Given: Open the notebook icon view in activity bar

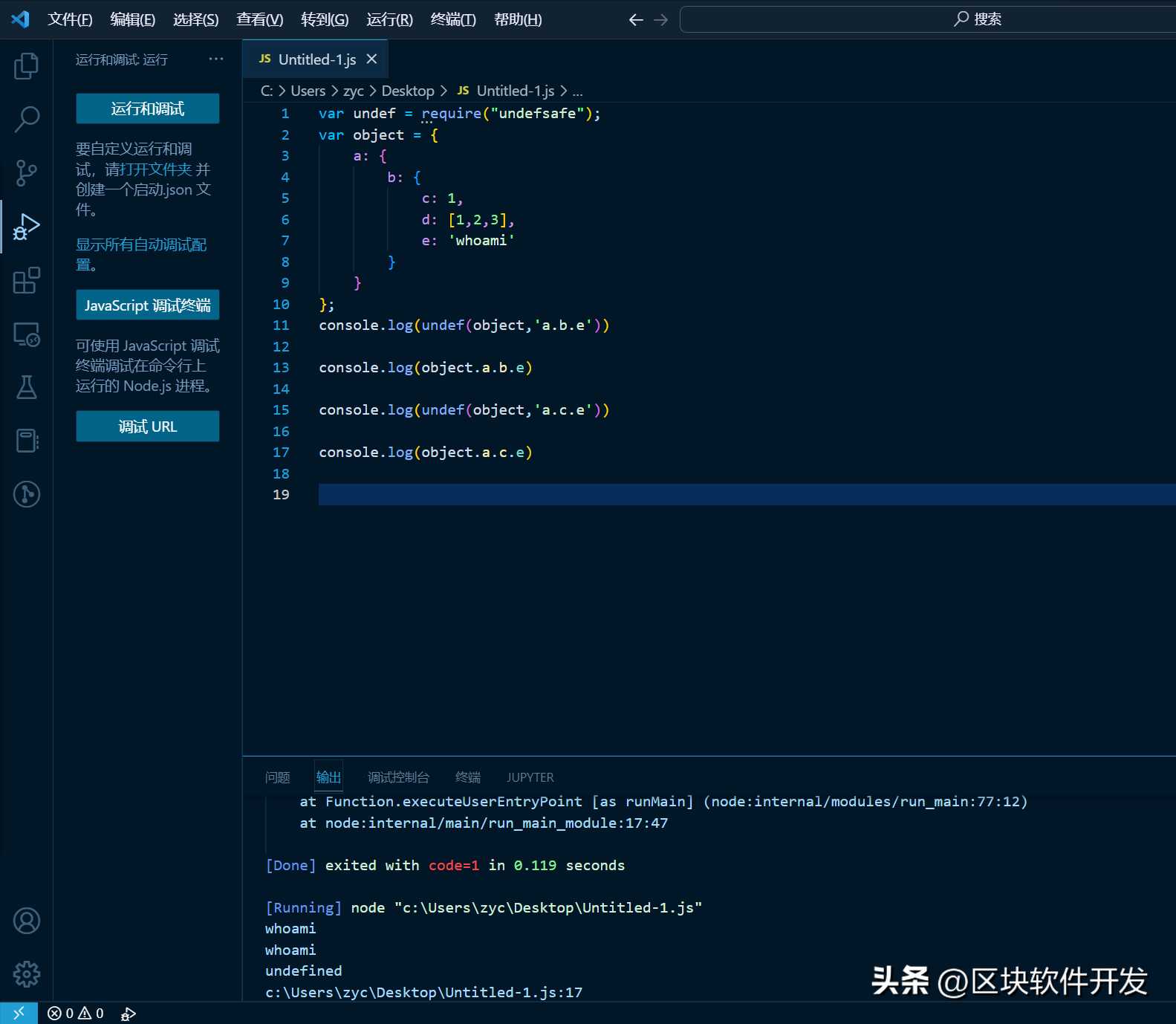Looking at the screenshot, I should point(26,441).
